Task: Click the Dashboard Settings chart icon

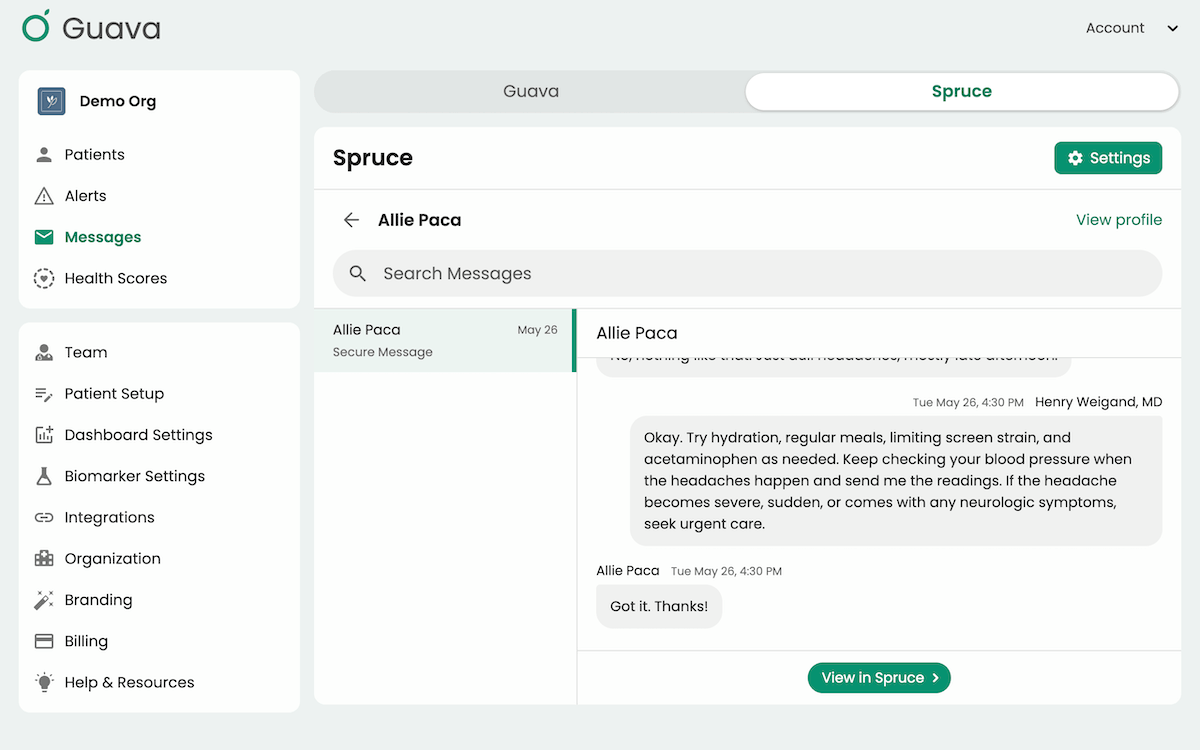Action: coord(44,435)
